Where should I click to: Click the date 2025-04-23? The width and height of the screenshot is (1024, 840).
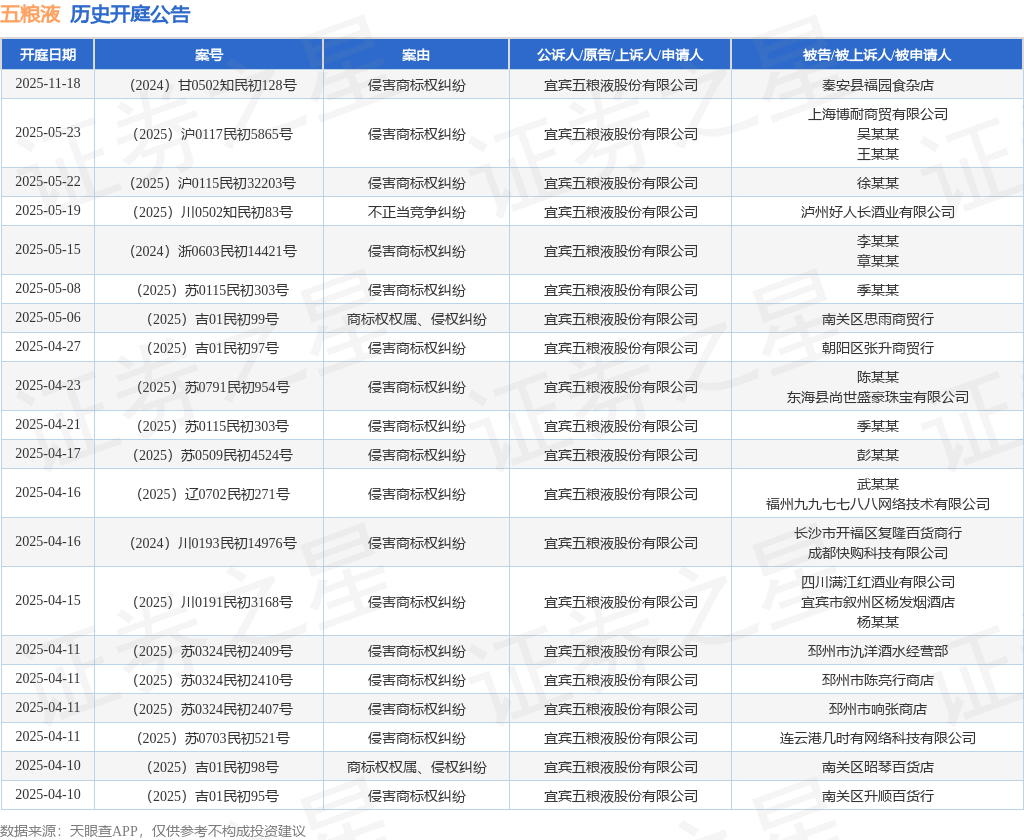pyautogui.click(x=48, y=385)
